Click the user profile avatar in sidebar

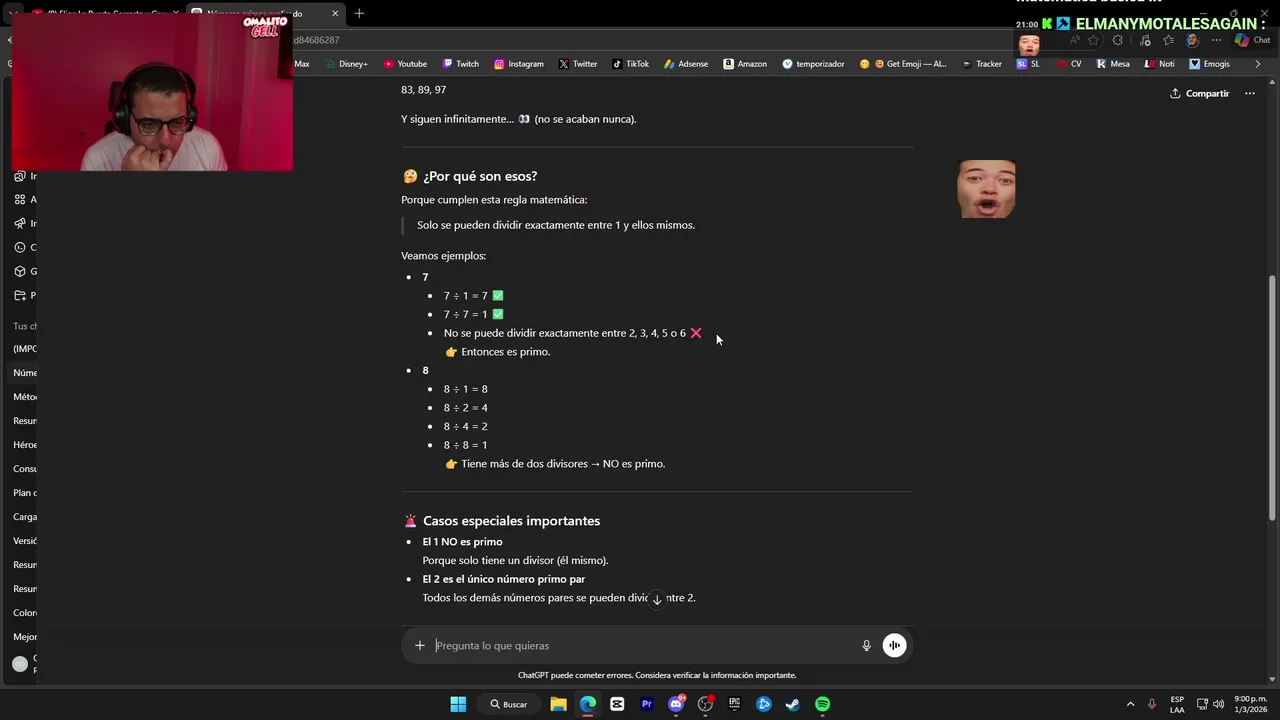point(20,664)
